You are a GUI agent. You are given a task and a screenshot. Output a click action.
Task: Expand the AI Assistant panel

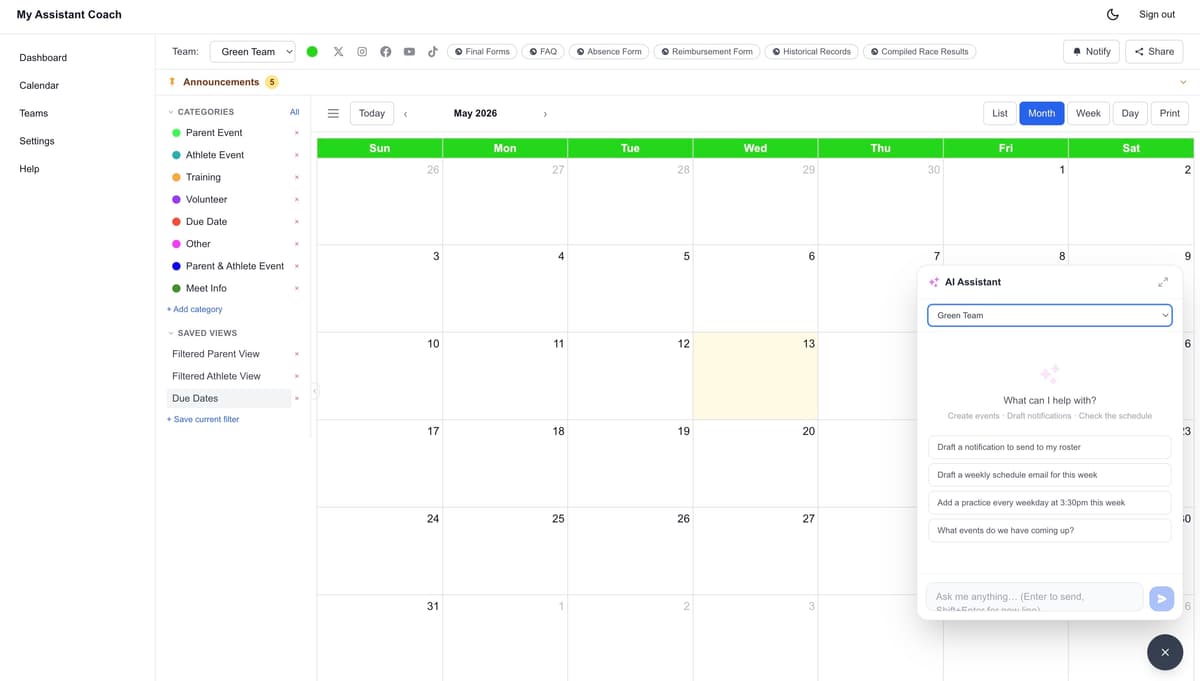click(x=1163, y=282)
